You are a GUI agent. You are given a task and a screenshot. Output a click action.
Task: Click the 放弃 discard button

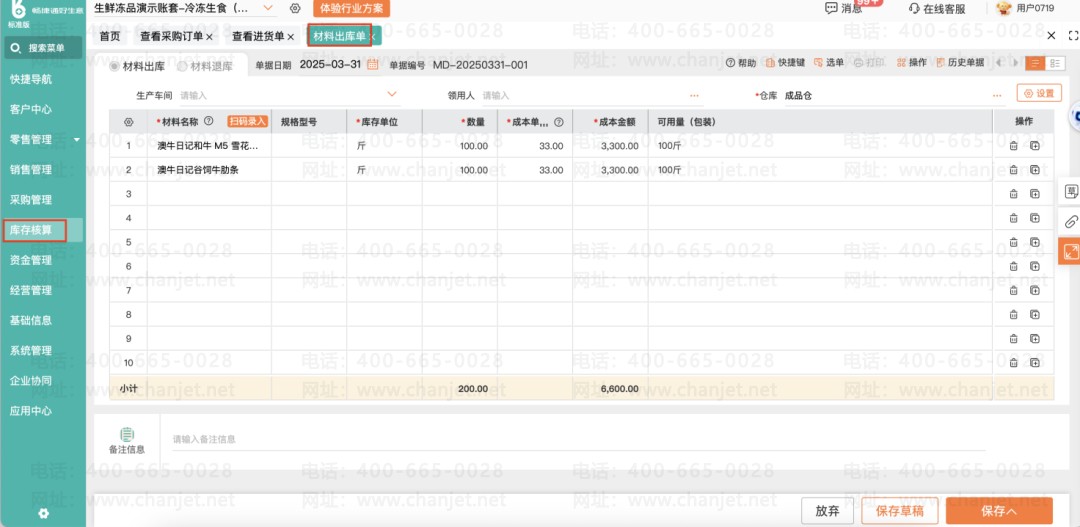(x=827, y=511)
